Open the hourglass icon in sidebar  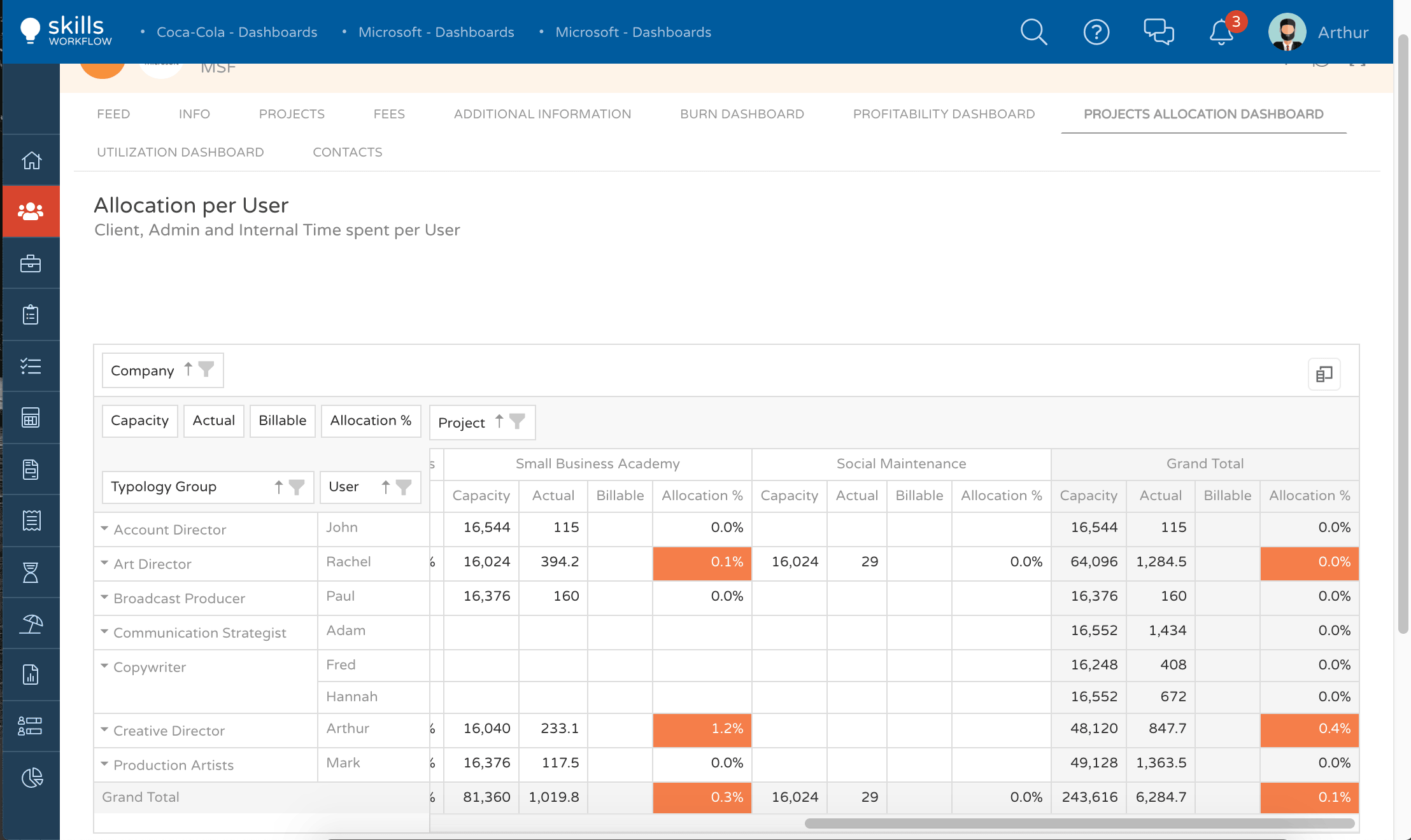pos(31,573)
